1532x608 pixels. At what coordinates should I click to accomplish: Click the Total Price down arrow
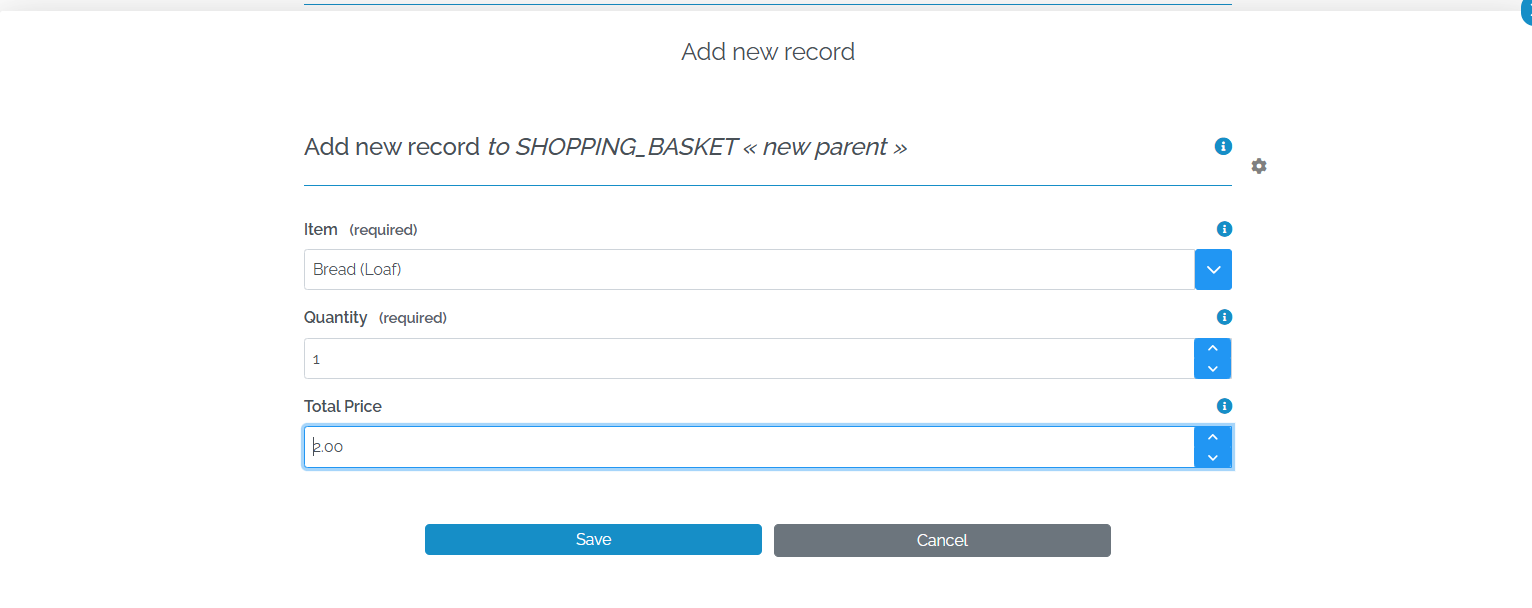(x=1212, y=458)
